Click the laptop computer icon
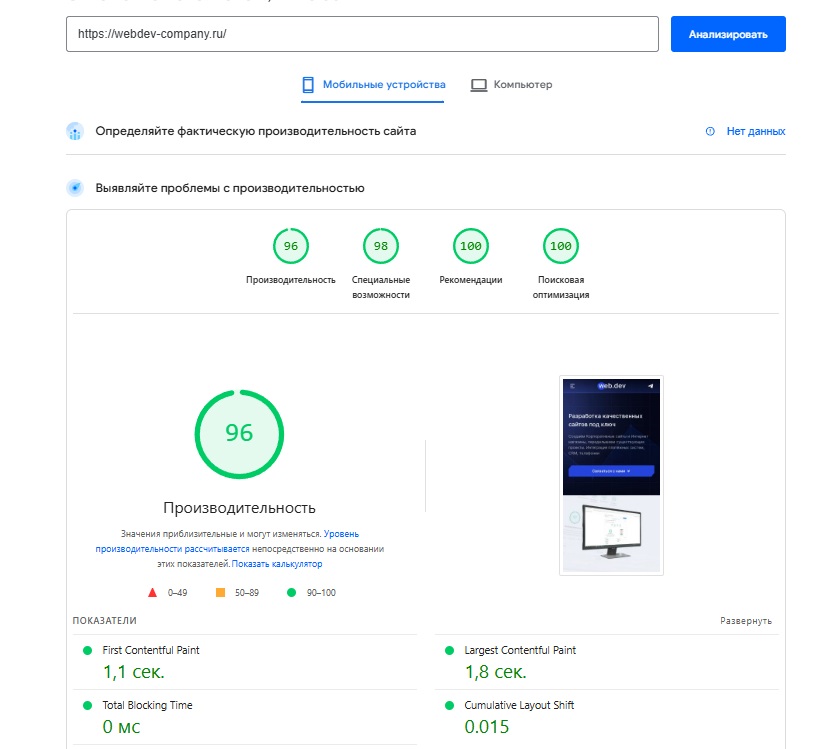Screen dimensions: 832x749 coord(479,85)
